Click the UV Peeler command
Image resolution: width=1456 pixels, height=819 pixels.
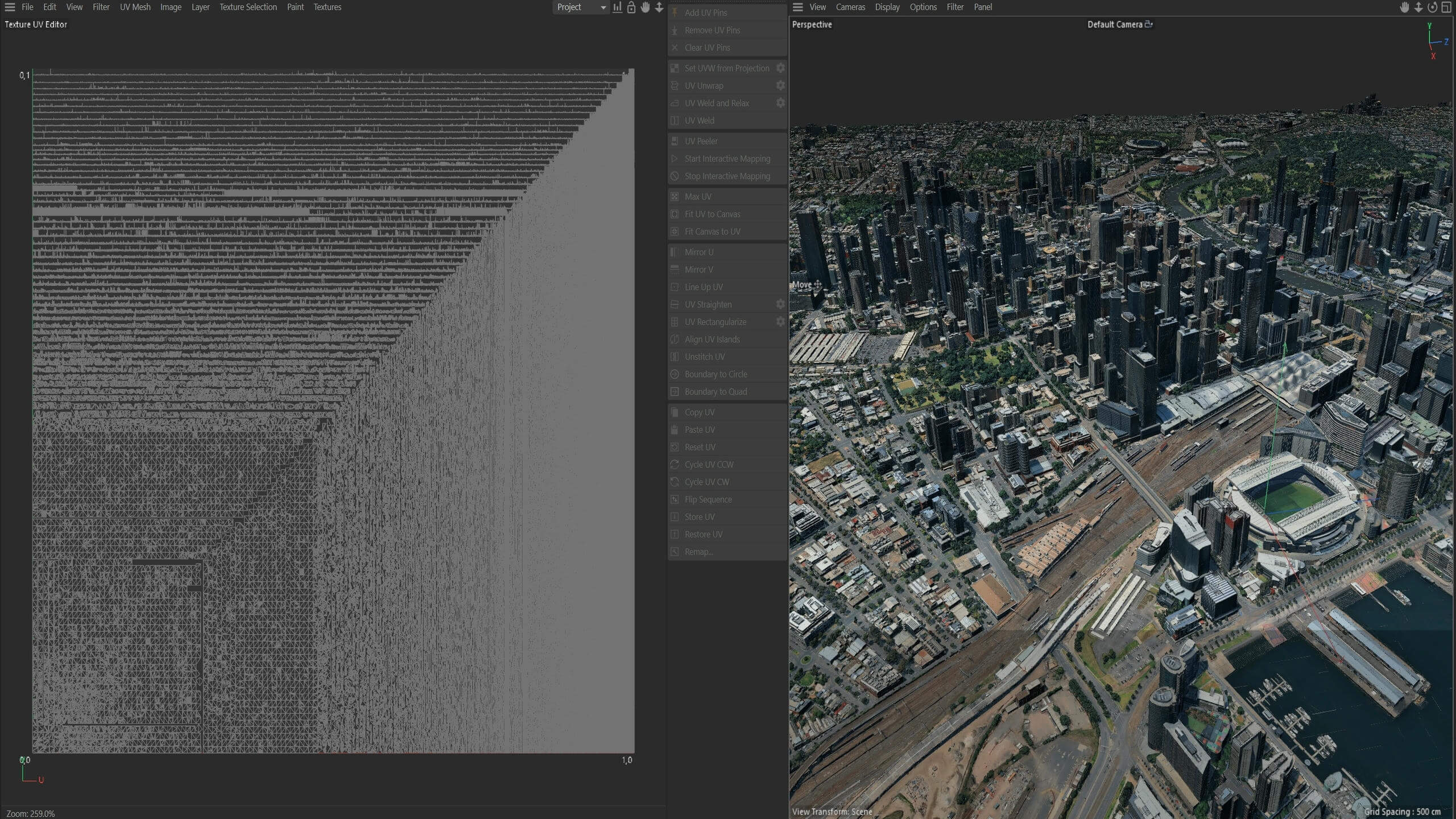click(727, 141)
